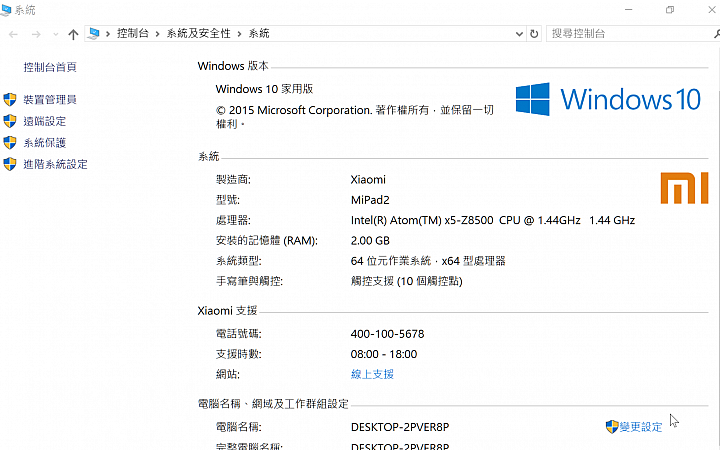Open 控制台首頁 link
720x450 pixels.
point(50,67)
